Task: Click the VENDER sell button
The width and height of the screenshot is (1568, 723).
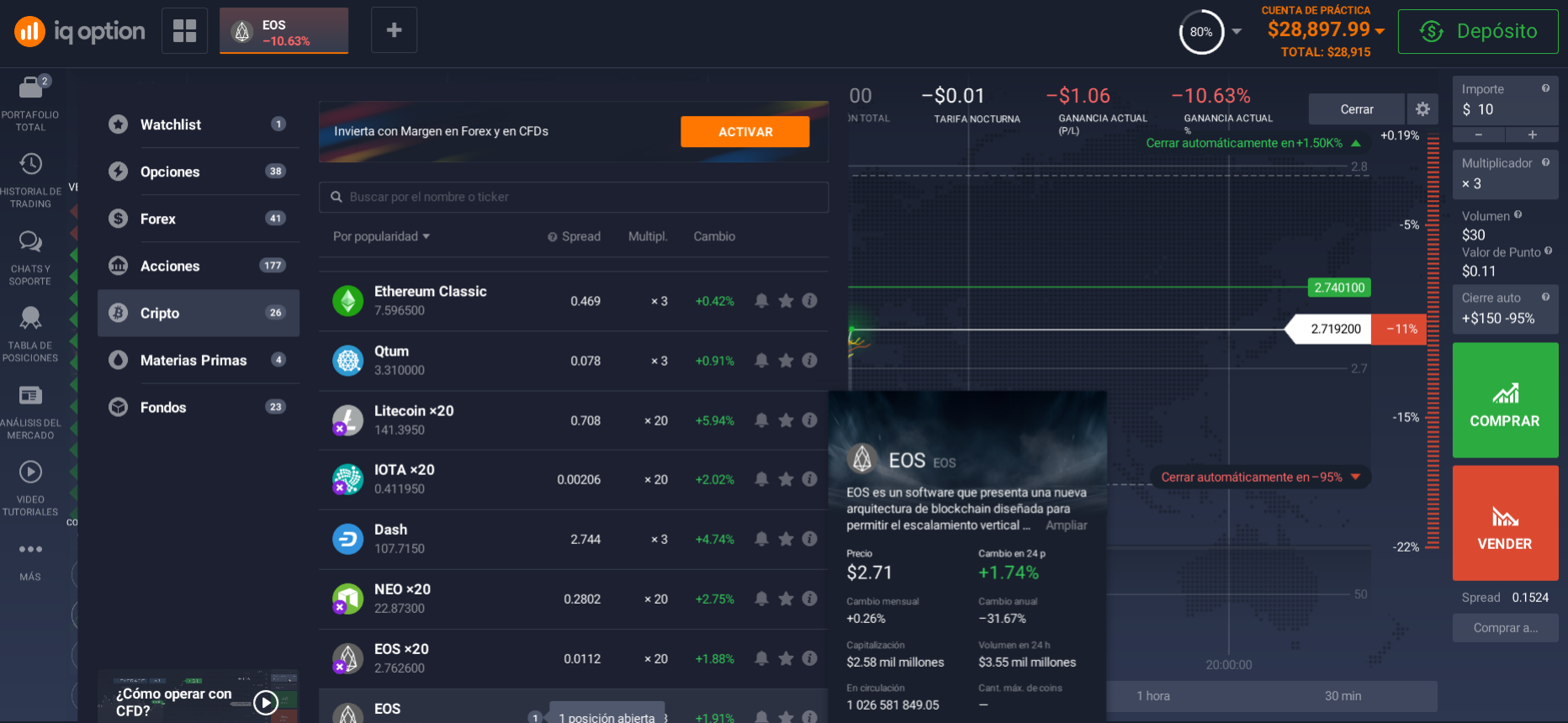Action: tap(1505, 523)
